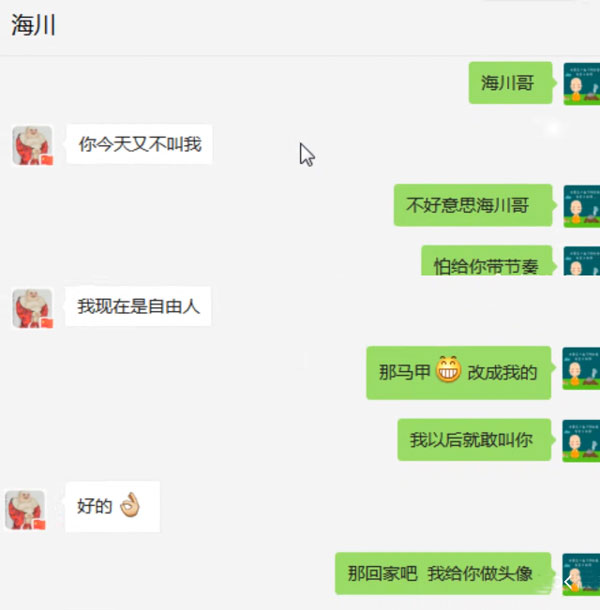Select the 你今天又不叫我 message bubble
The height and width of the screenshot is (610, 600).
[140, 144]
